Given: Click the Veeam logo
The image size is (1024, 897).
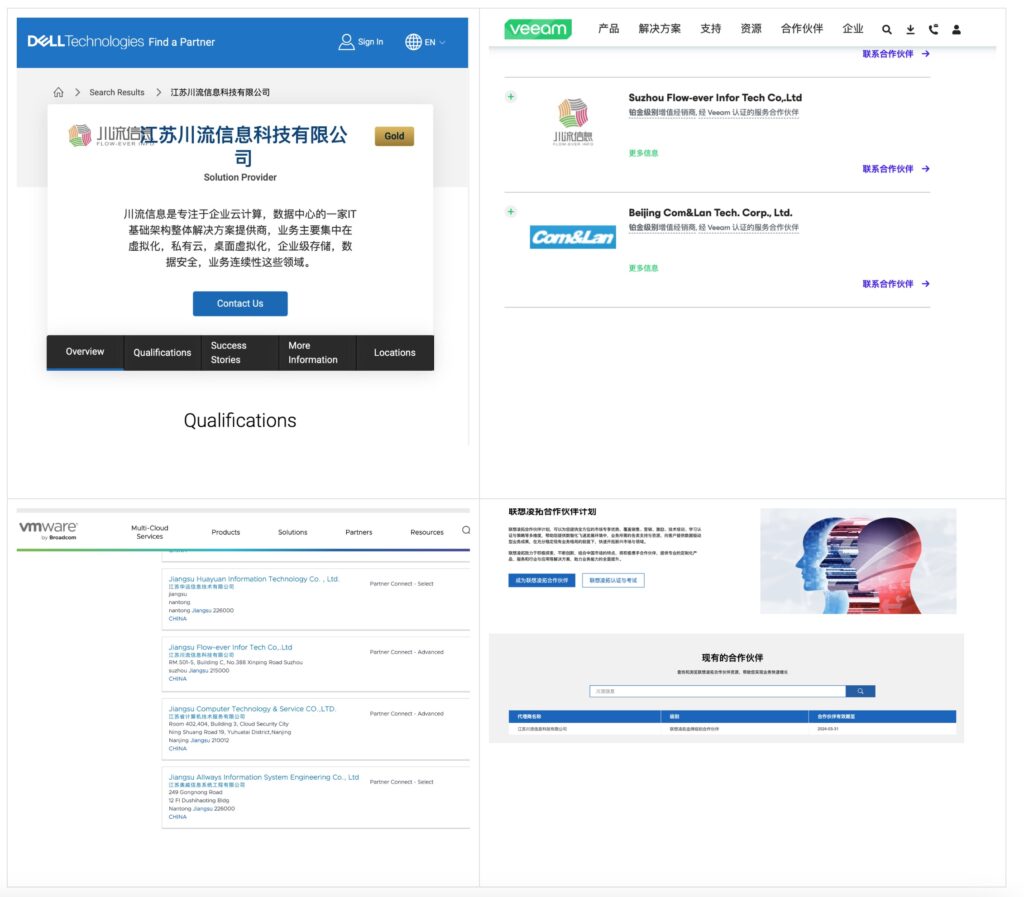Looking at the screenshot, I should (x=538, y=29).
